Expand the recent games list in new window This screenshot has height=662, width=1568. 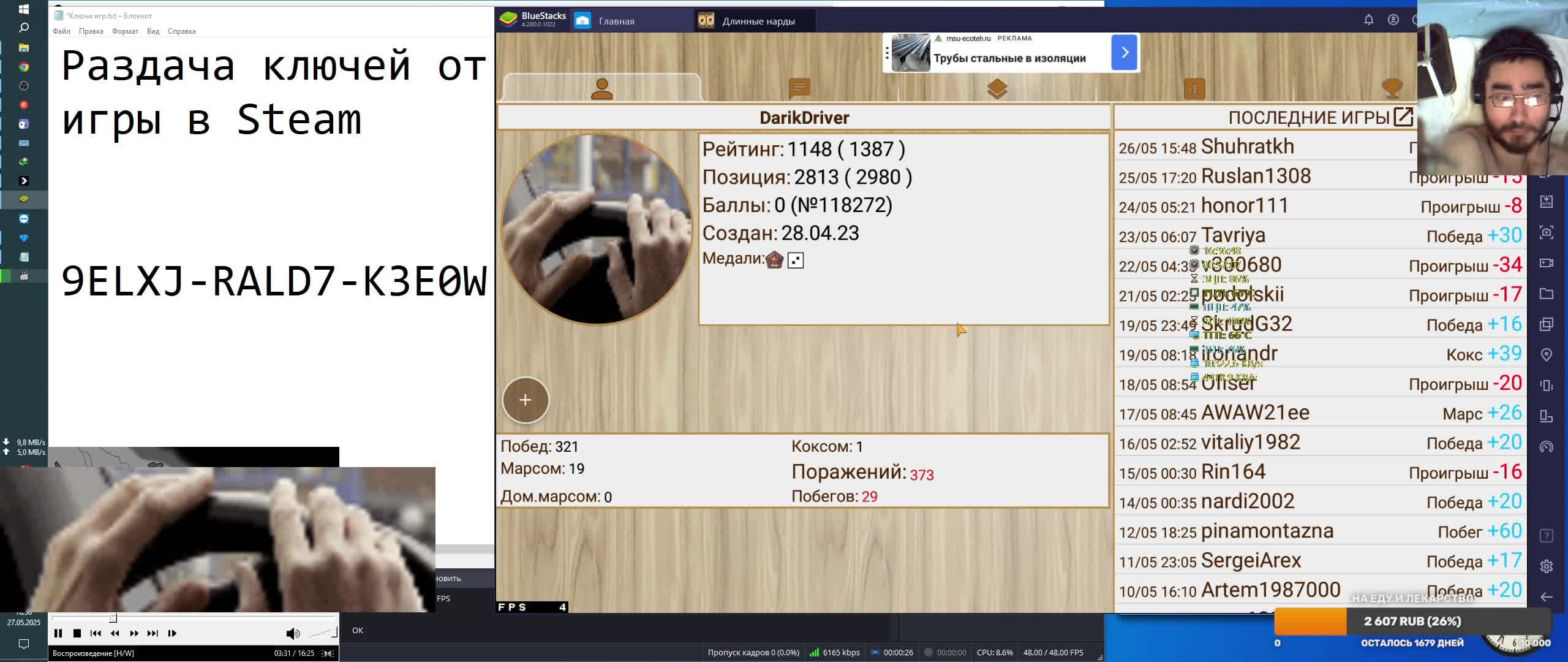click(x=1403, y=117)
